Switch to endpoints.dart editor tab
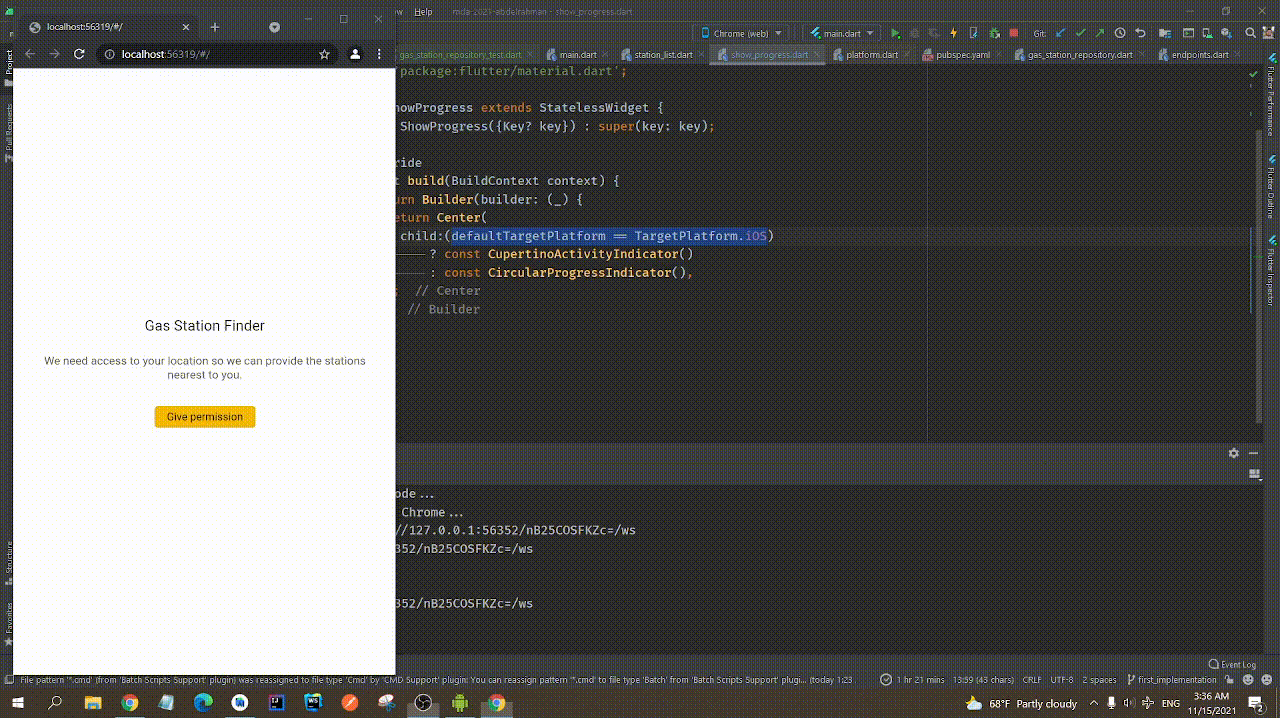1280x718 pixels. (x=1200, y=54)
